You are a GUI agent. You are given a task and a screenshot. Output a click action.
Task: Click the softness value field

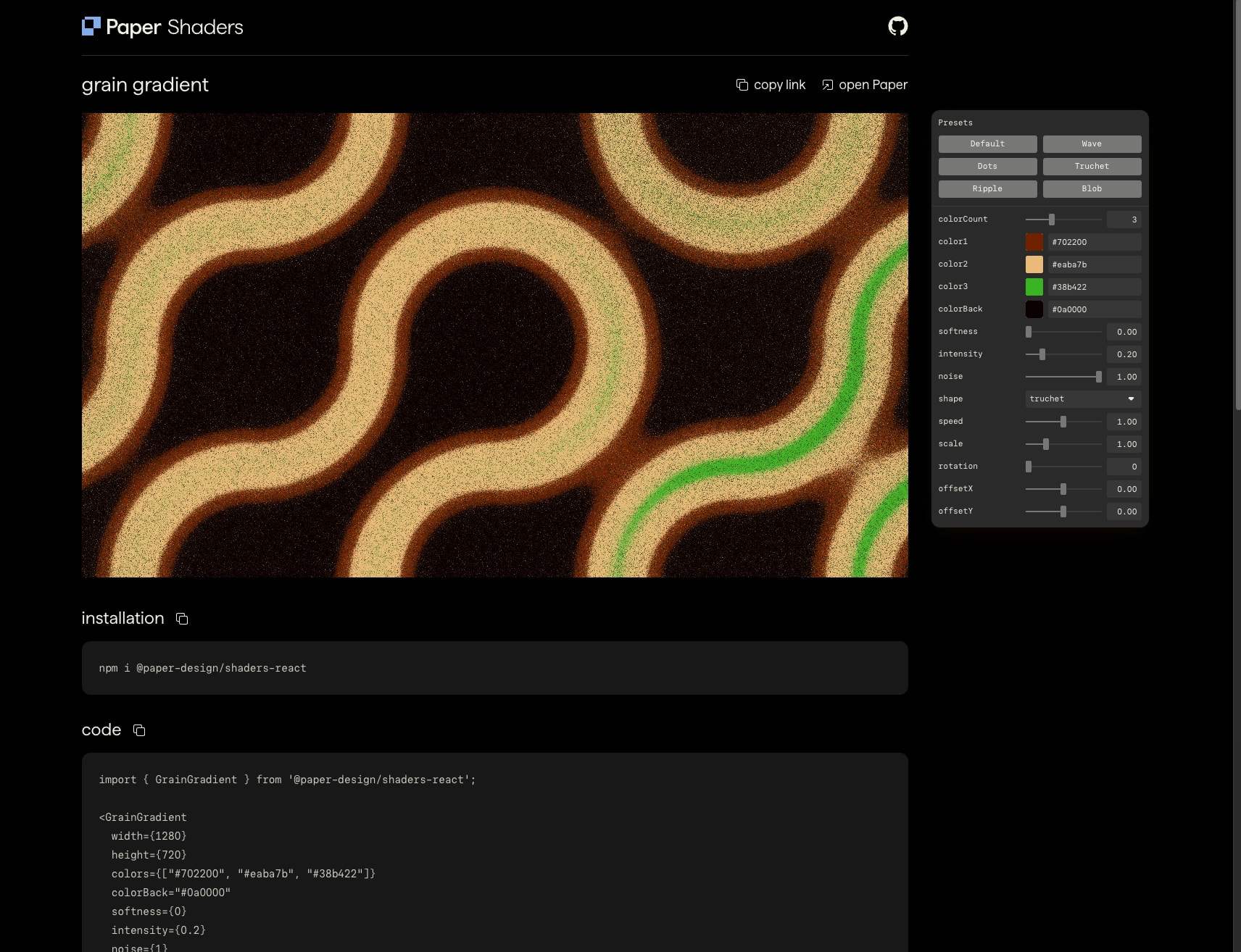pos(1124,332)
